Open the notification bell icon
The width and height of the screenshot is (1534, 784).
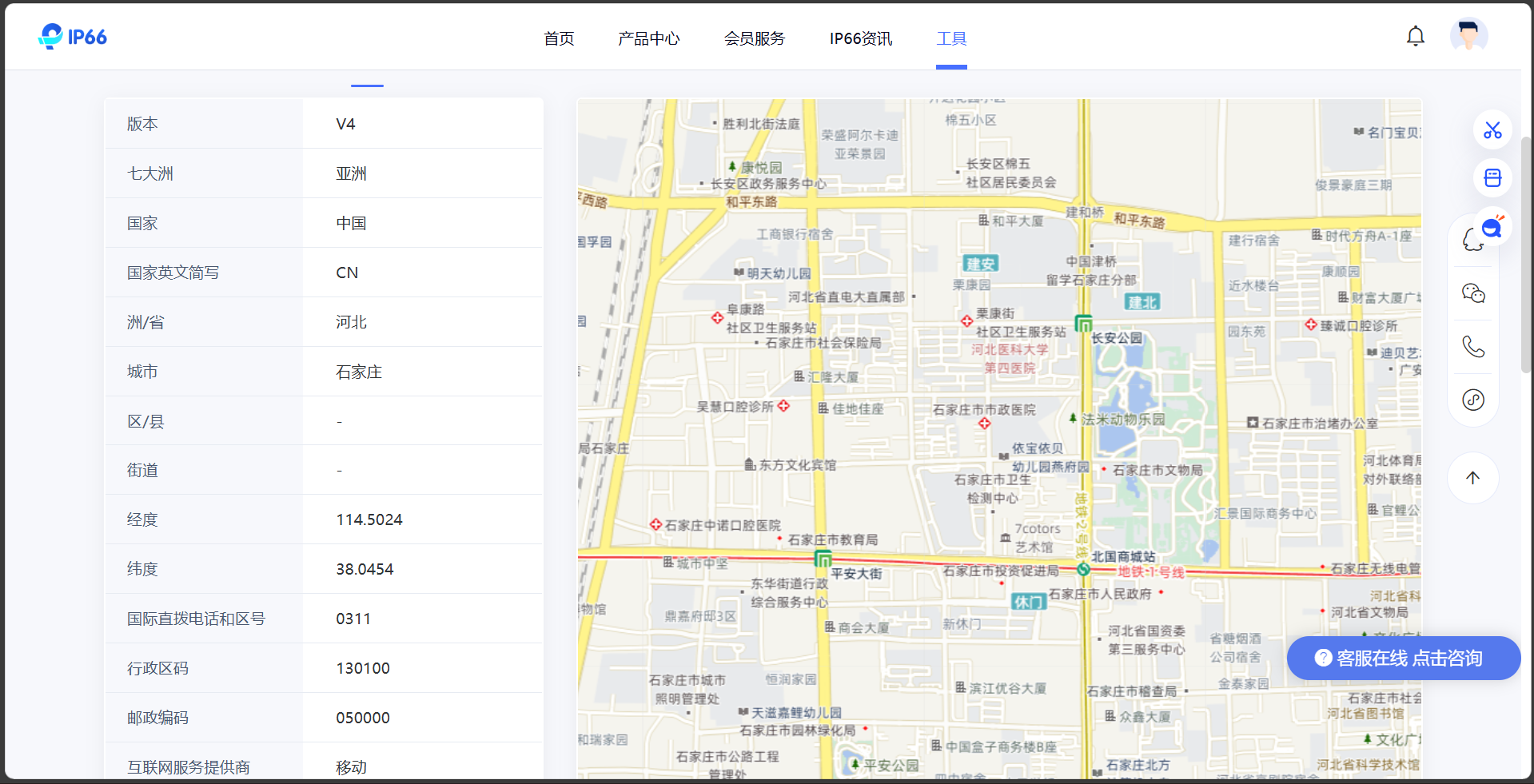1415,35
